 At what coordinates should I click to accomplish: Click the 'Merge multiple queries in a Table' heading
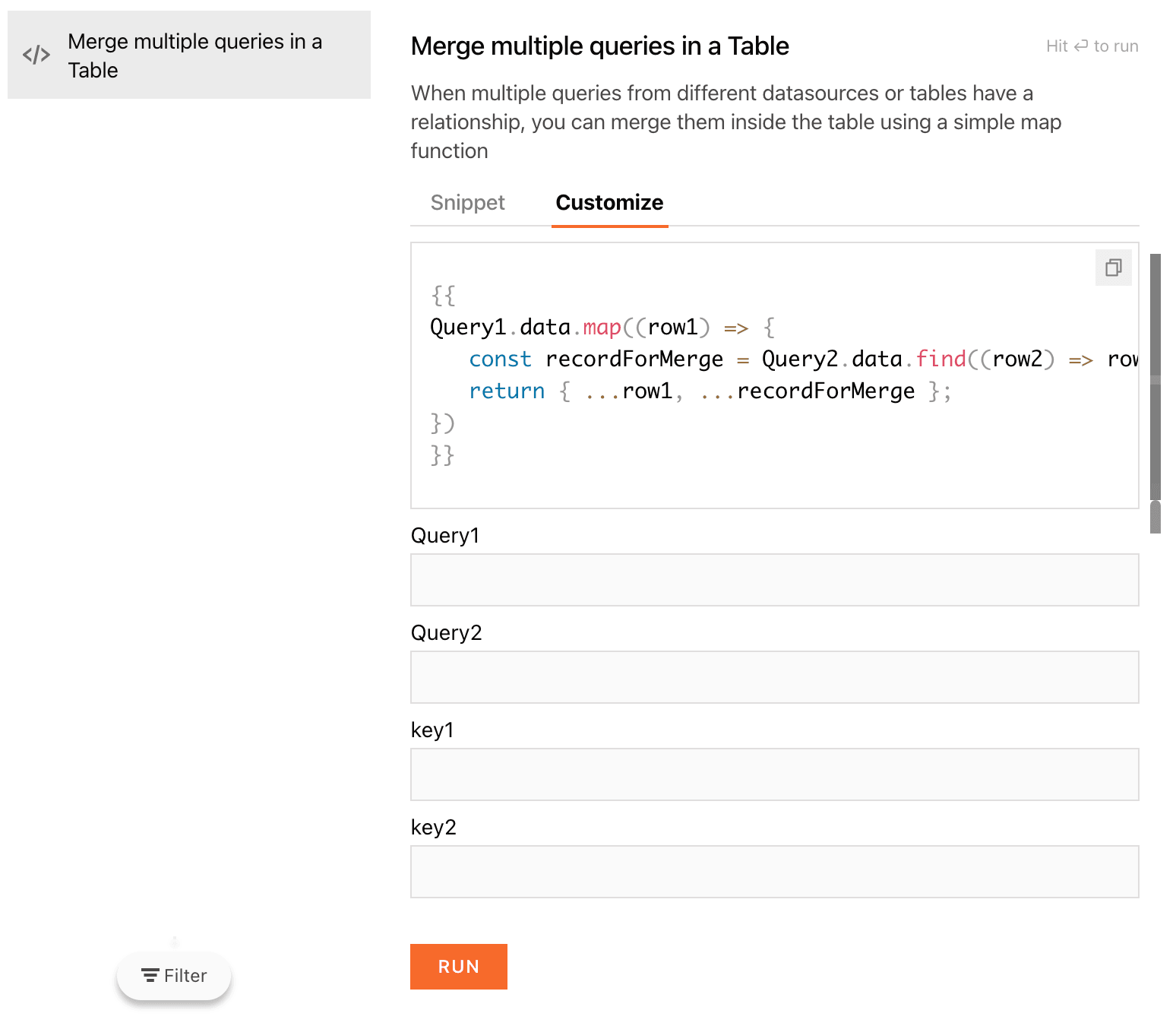(x=599, y=46)
